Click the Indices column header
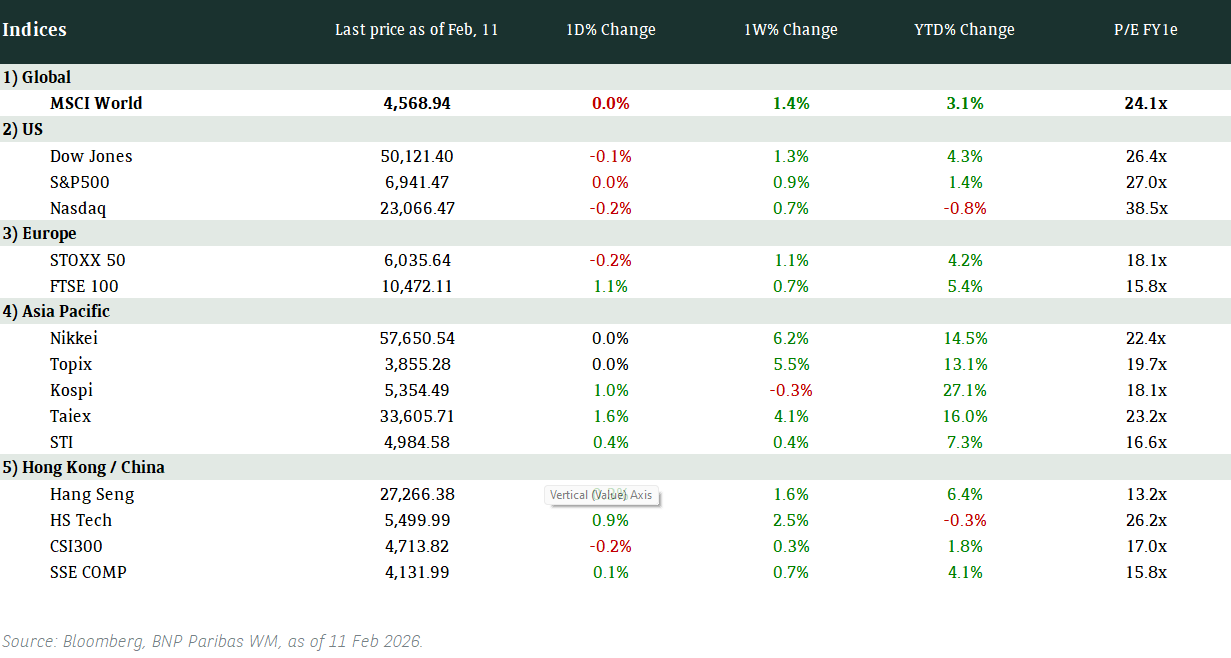1231x658 pixels. [35, 30]
